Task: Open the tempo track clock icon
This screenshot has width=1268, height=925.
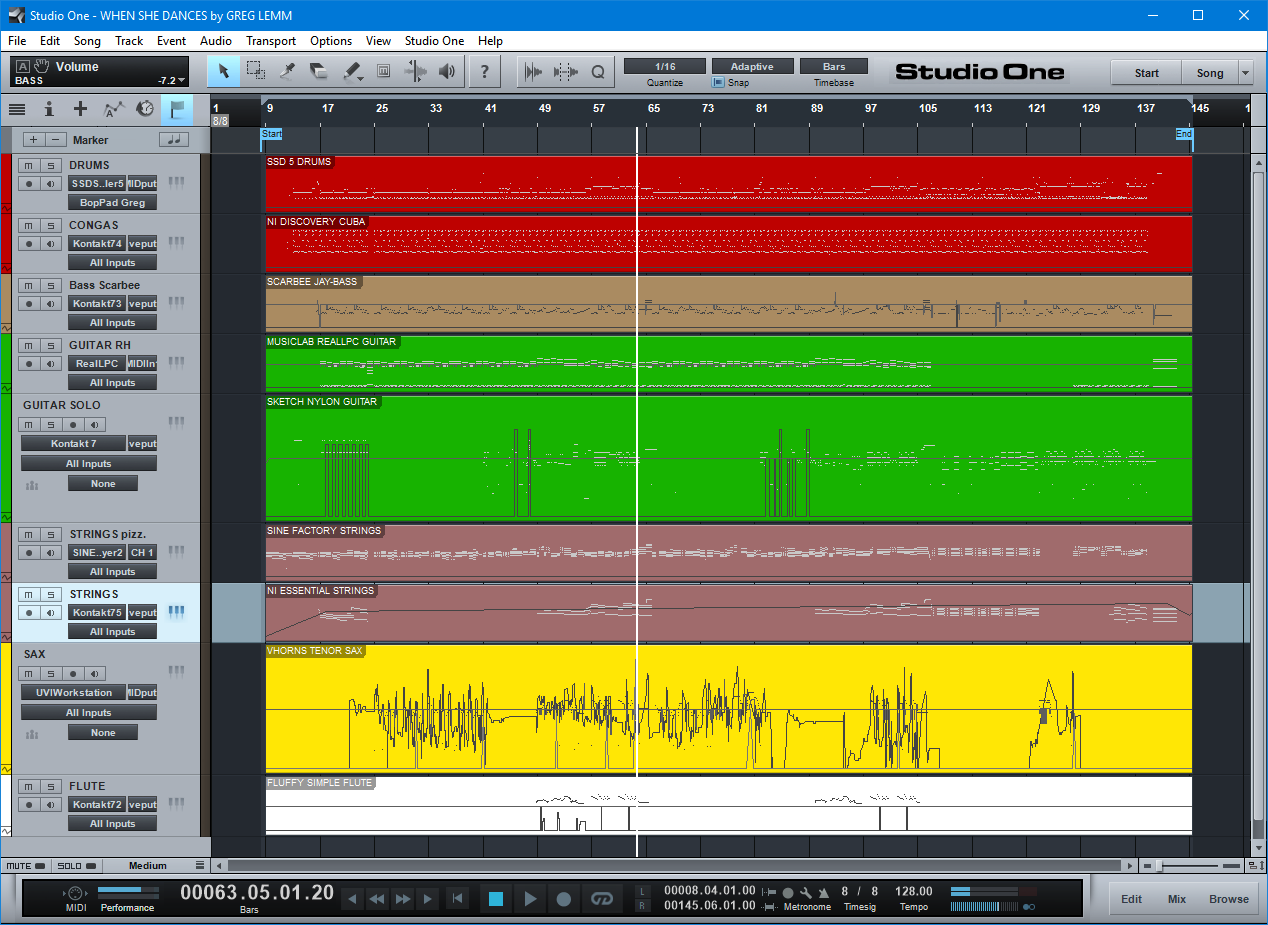Action: point(145,109)
